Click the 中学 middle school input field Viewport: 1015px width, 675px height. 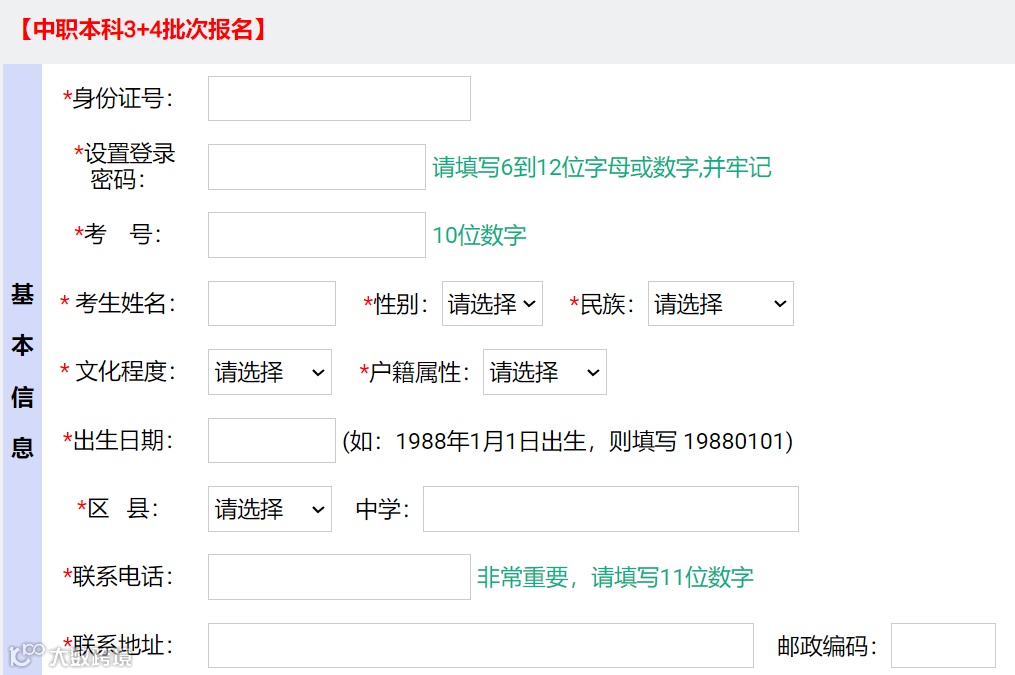coord(610,509)
